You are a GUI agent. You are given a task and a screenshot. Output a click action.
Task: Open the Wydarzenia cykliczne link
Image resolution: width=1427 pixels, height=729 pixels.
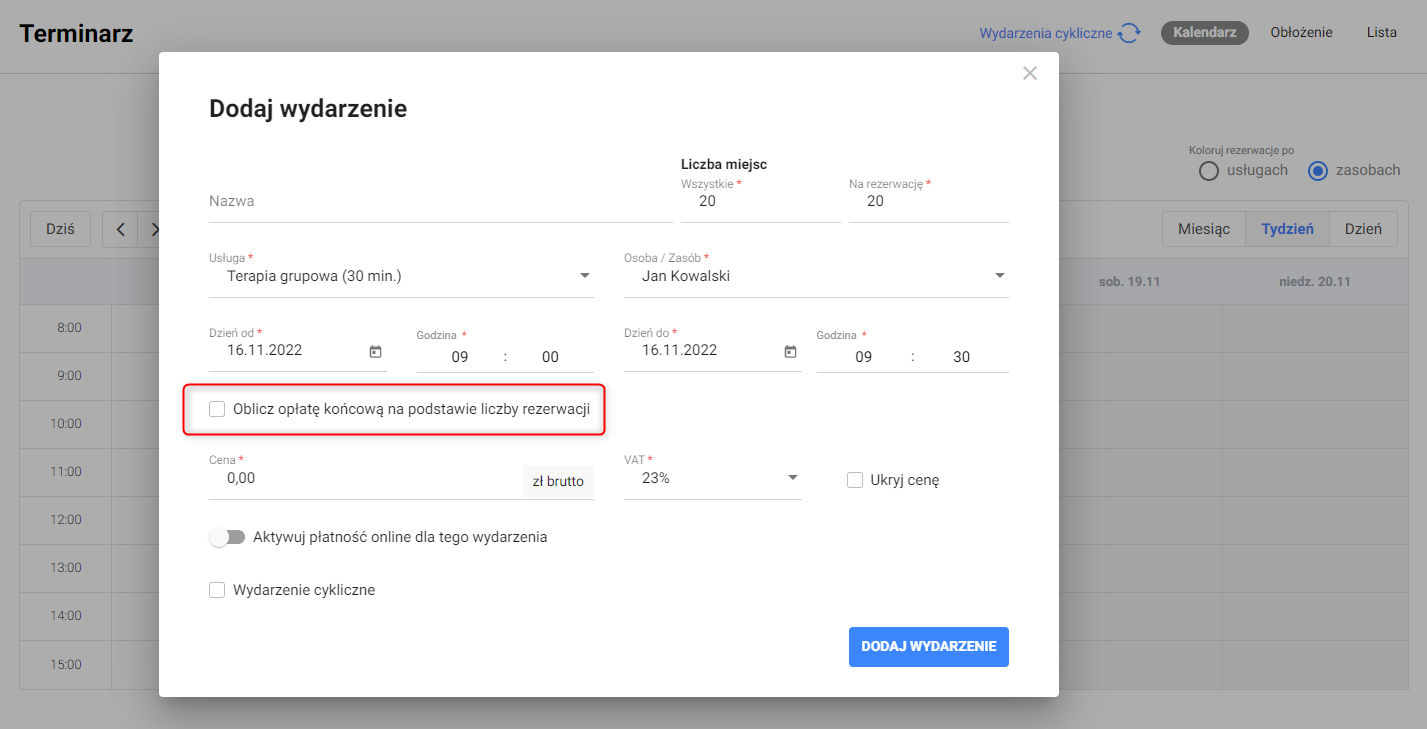(x=1045, y=33)
